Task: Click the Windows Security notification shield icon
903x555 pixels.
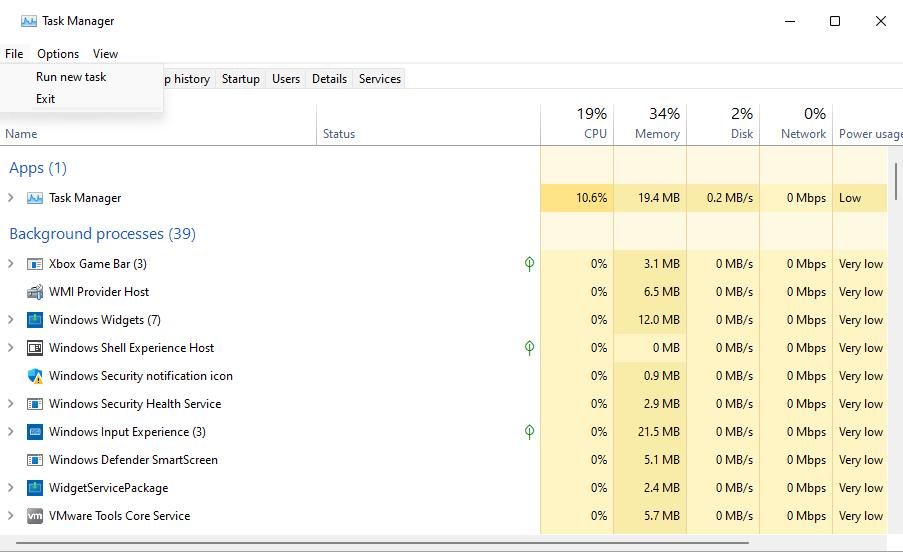Action: tap(35, 376)
